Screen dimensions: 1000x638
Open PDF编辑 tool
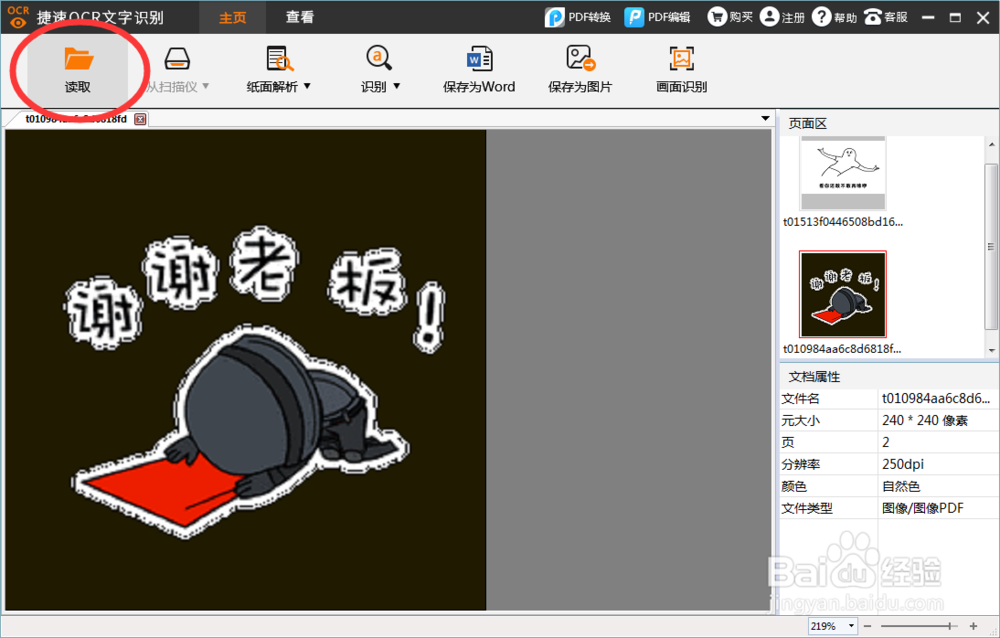click(658, 17)
